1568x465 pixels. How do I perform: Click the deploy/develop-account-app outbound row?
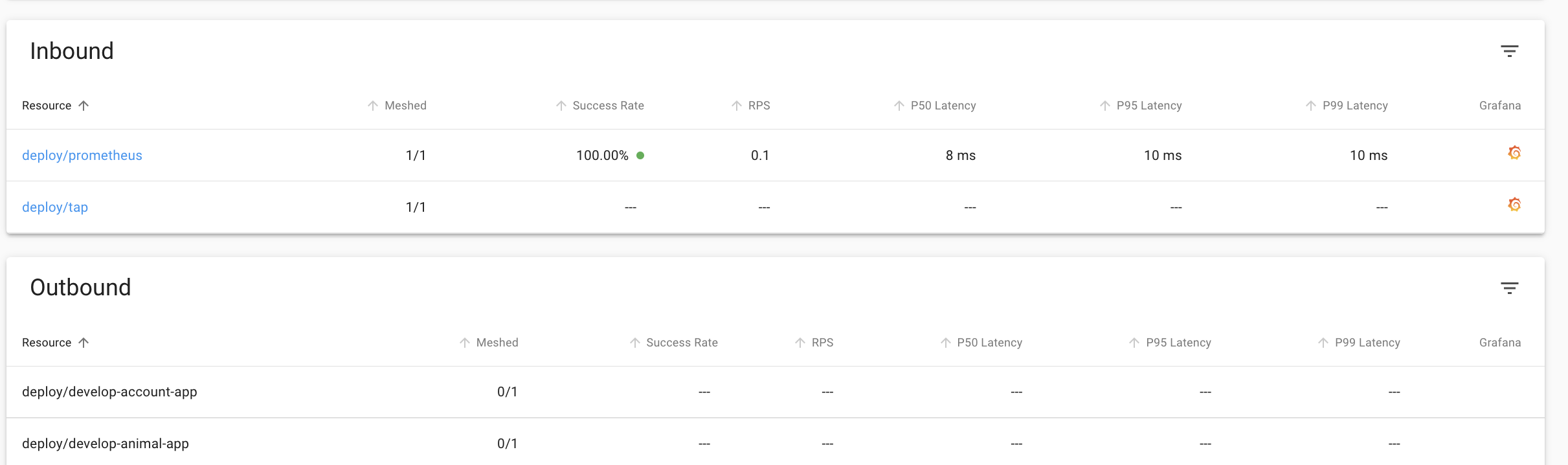pyautogui.click(x=109, y=392)
